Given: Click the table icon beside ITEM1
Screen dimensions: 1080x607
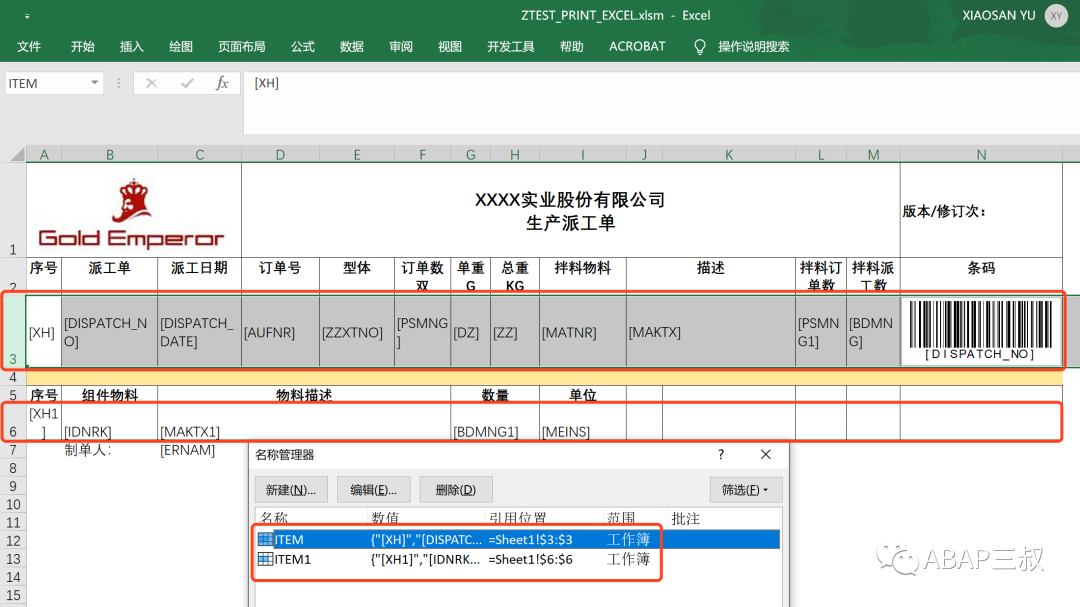Looking at the screenshot, I should pyautogui.click(x=265, y=559).
